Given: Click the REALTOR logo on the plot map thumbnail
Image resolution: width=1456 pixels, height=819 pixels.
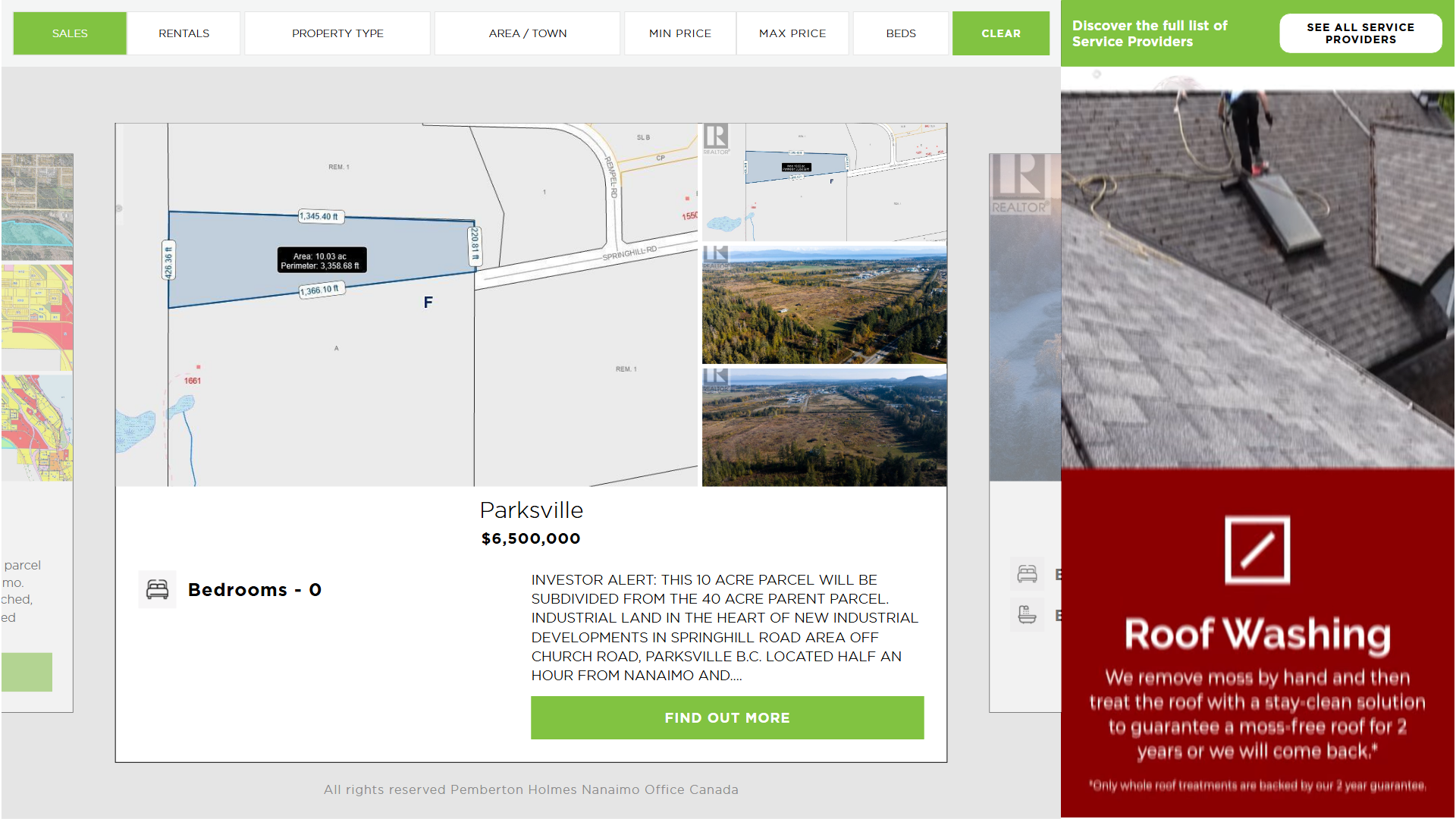Looking at the screenshot, I should [x=715, y=139].
